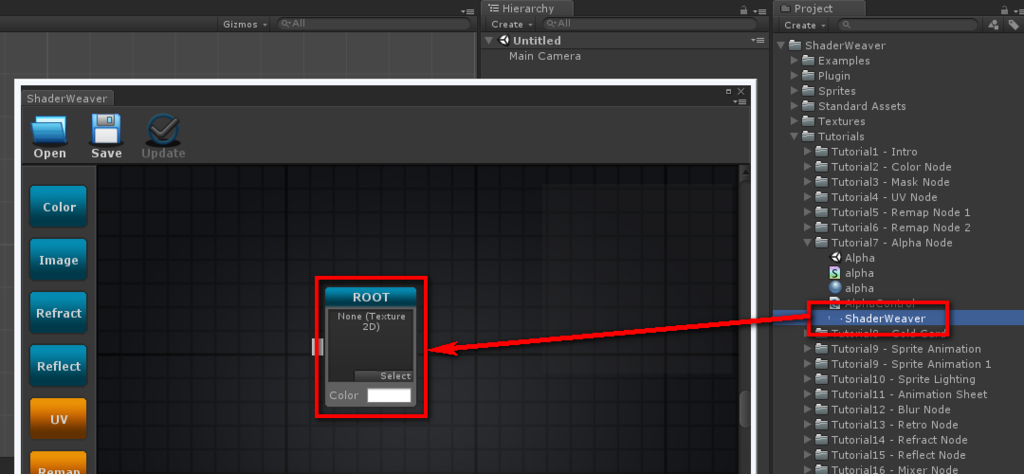1024x474 pixels.
Task: Focus the Project search field
Action: tap(909, 25)
